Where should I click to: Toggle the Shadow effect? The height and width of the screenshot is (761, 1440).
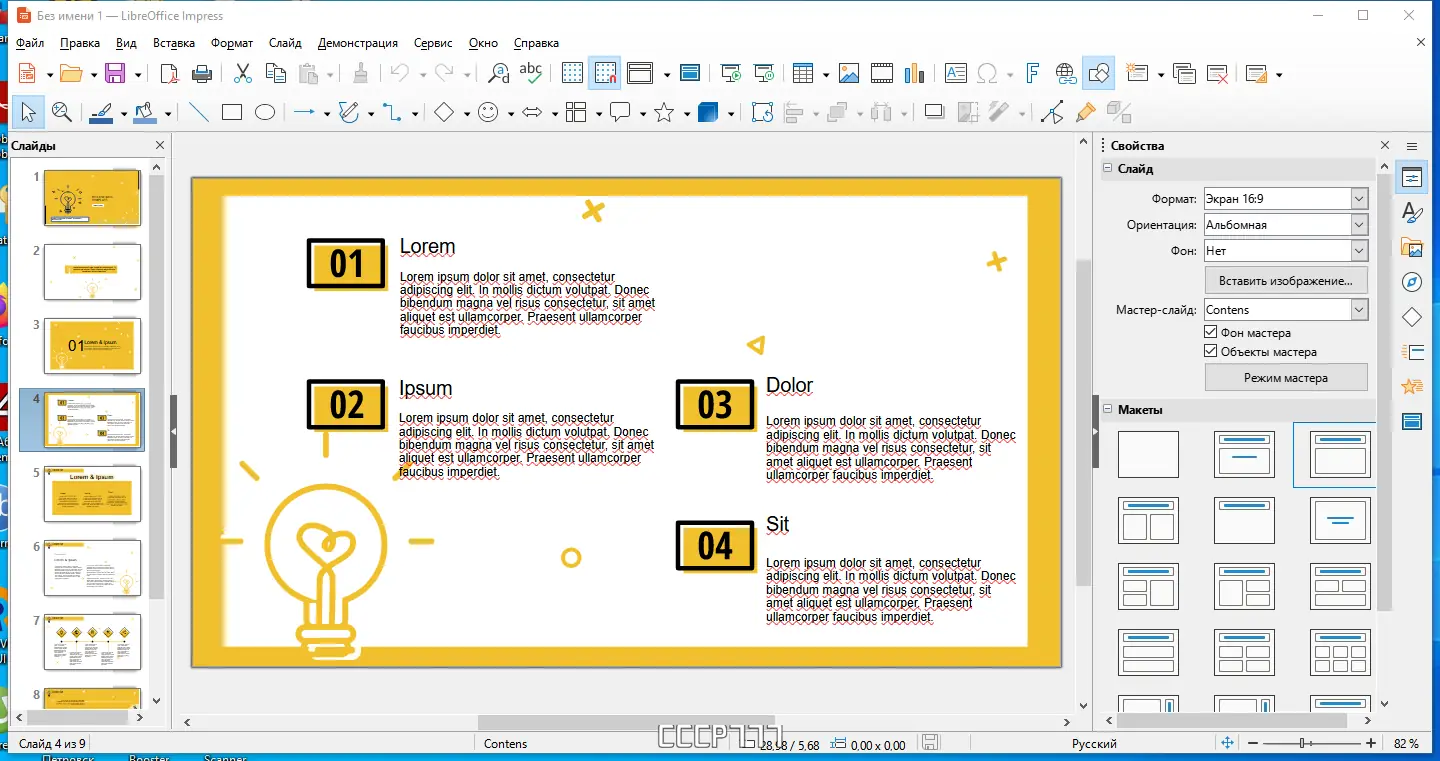934,112
